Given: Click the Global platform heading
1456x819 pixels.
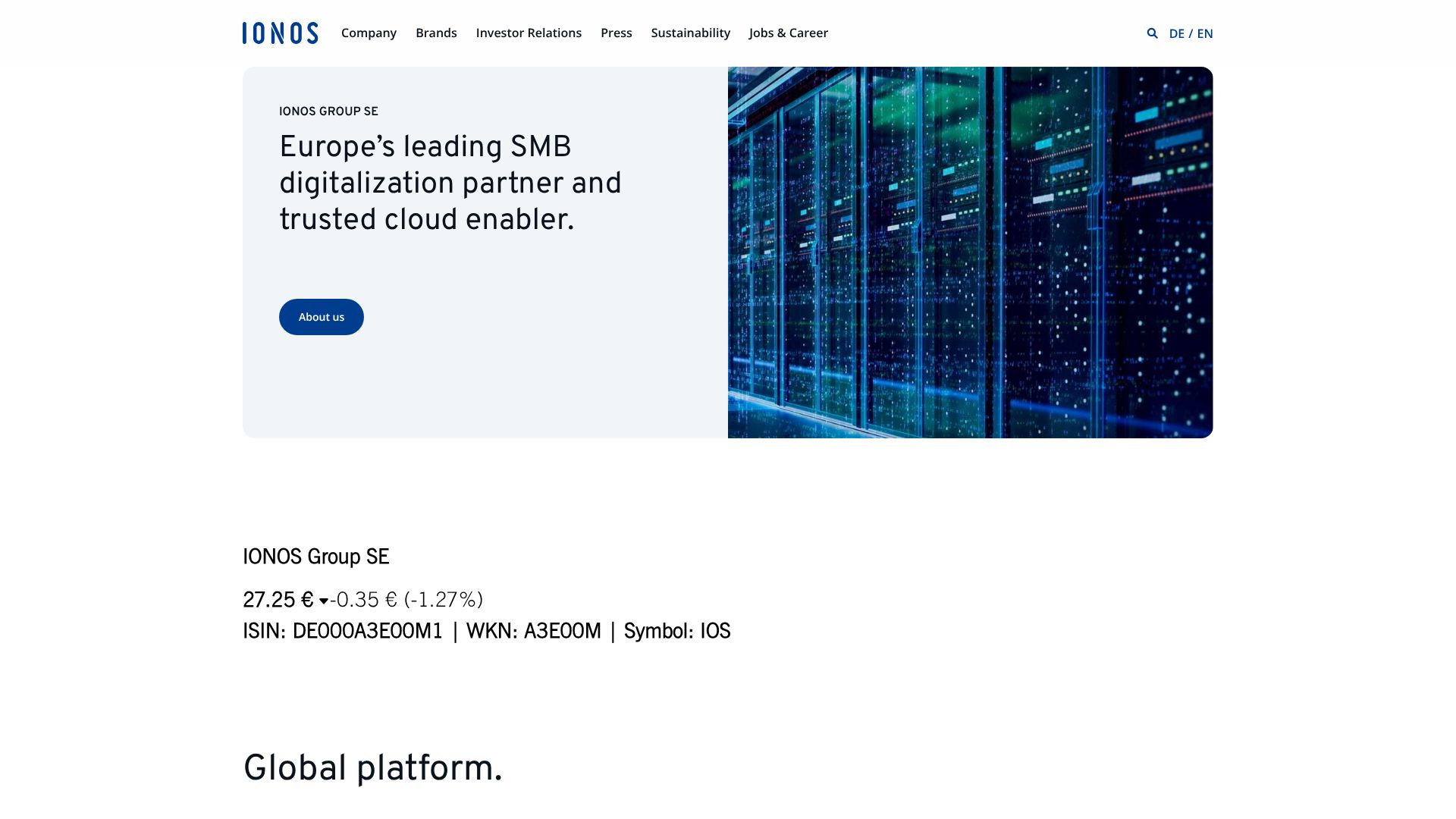Looking at the screenshot, I should [x=372, y=767].
